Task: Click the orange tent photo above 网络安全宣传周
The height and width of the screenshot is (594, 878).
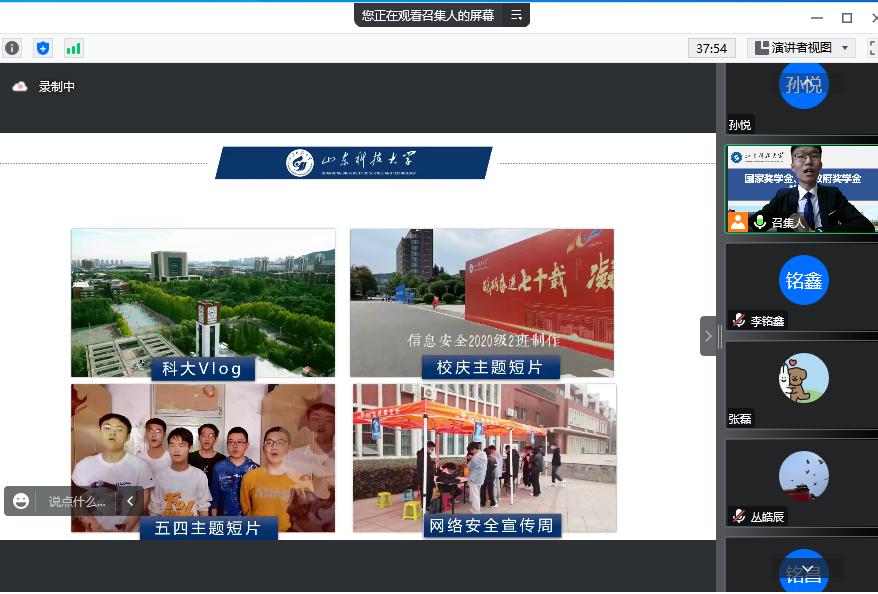Action: coord(484,457)
